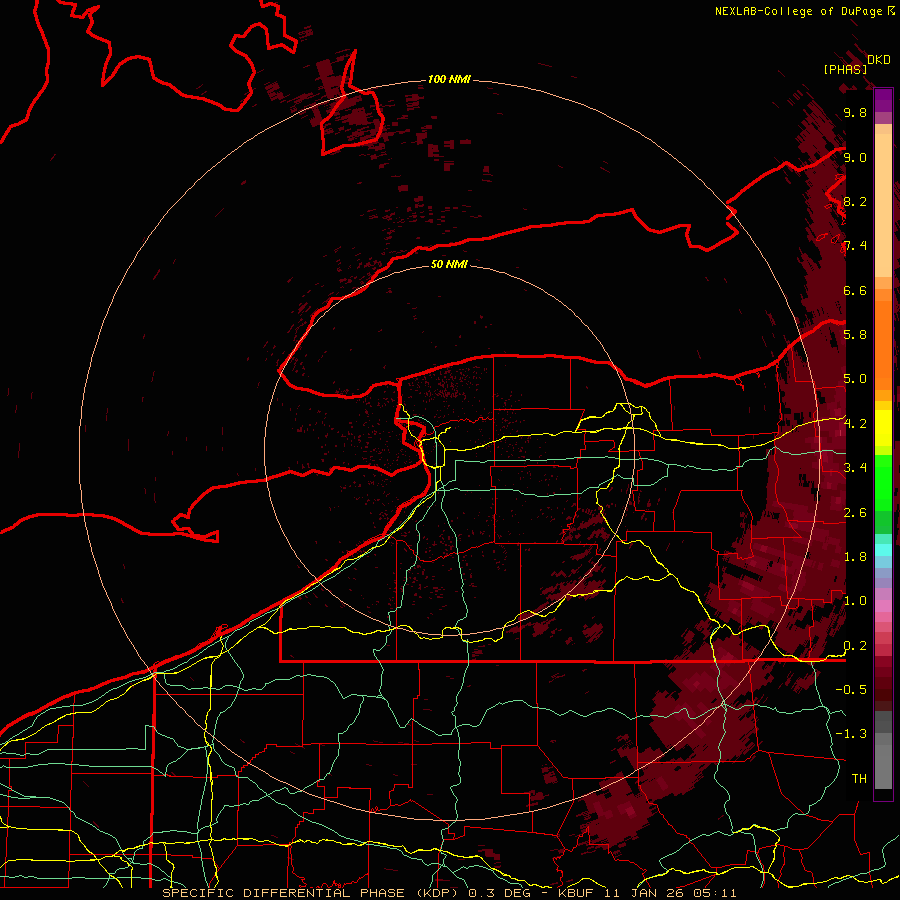Click the 50 NMI range ring label
Viewport: 900px width, 900px height.
449,264
